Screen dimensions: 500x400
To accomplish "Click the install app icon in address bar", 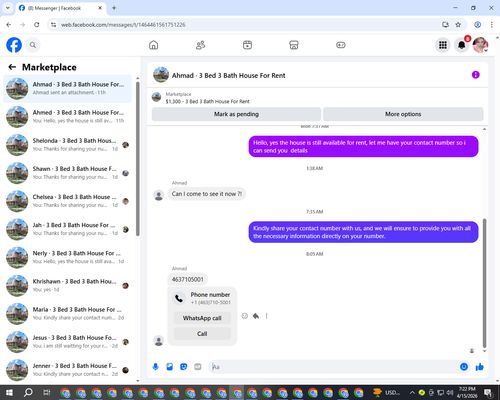I will click(x=445, y=25).
